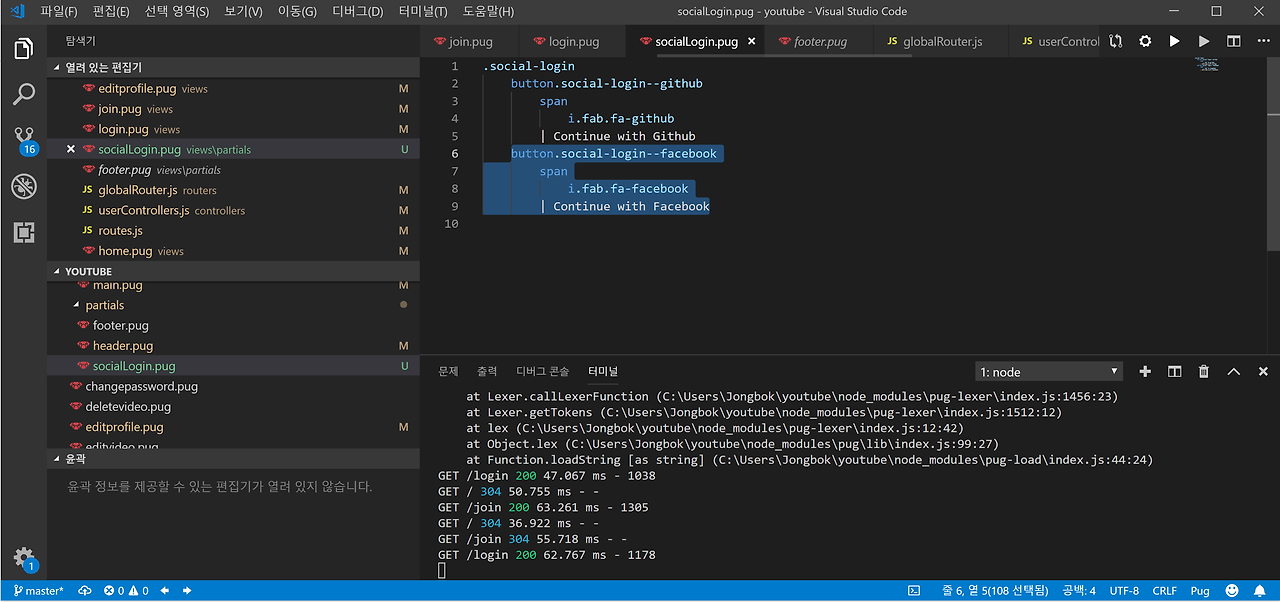The image size is (1280, 602).
Task: Open the Extensions view in activity bar
Action: (24, 232)
